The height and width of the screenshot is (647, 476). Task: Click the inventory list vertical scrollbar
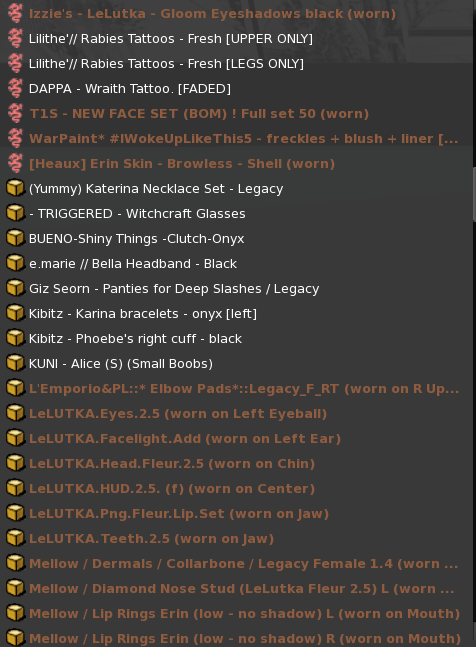tap(474, 324)
